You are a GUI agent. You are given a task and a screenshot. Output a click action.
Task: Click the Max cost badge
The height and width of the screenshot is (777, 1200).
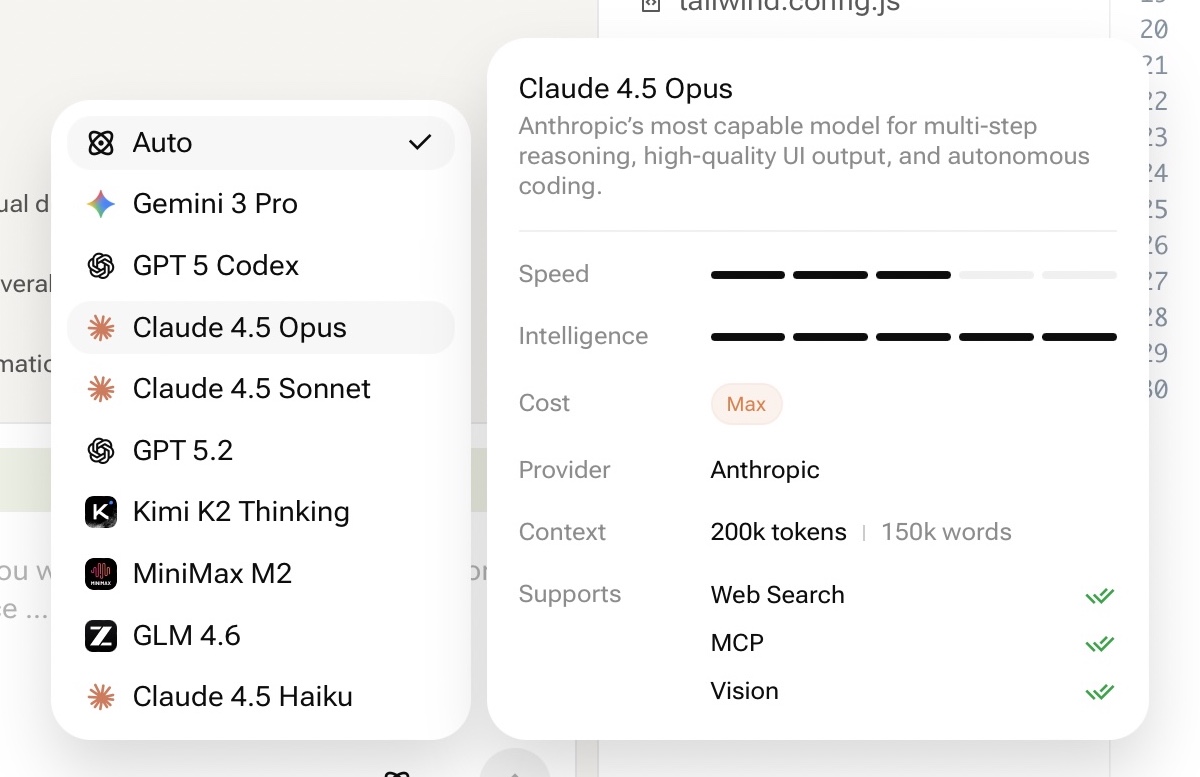tap(746, 404)
